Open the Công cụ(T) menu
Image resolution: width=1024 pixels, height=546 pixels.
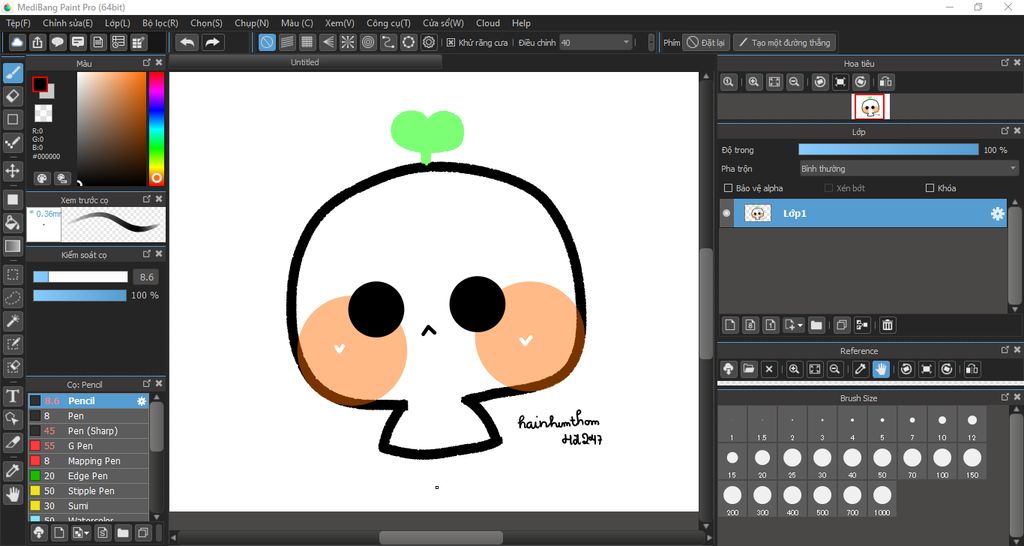tap(388, 23)
